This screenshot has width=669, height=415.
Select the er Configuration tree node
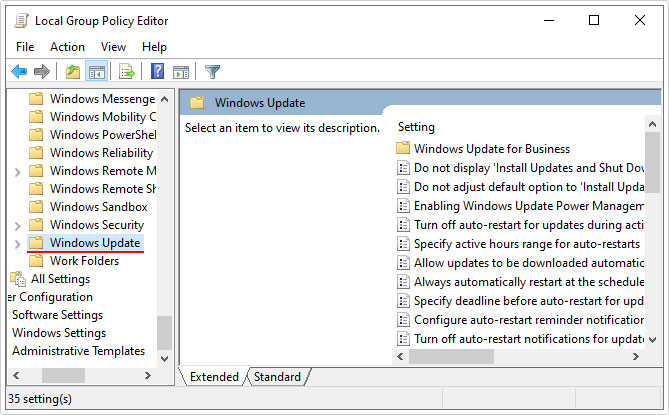(50, 297)
